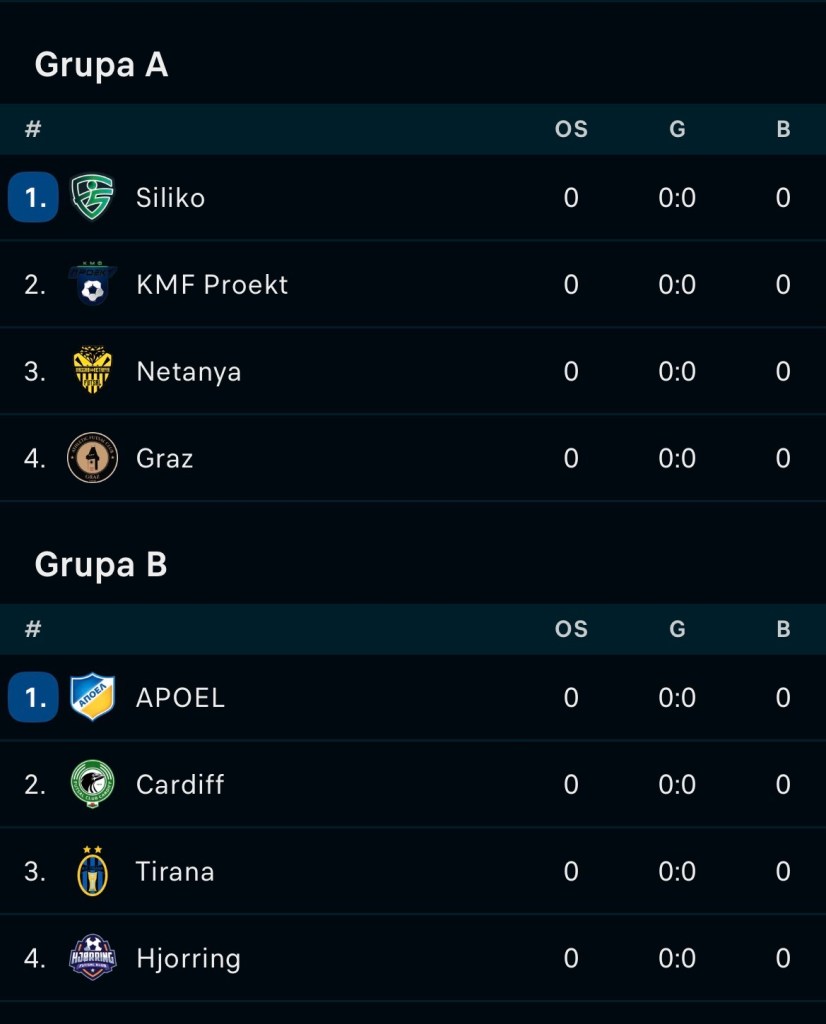Click the blue rank 1 badge beside APOEL
Image resolution: width=826 pixels, height=1024 pixels.
(33, 697)
